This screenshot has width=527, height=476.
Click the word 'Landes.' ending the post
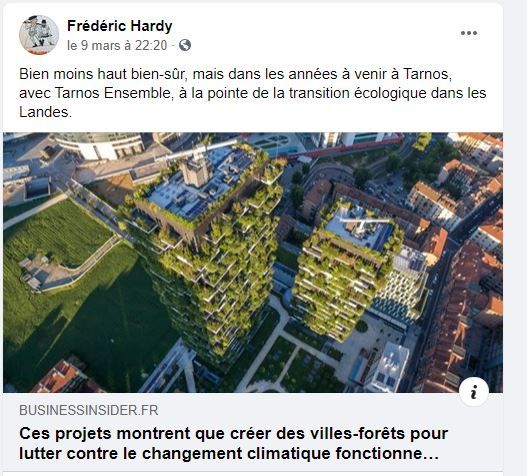tap(45, 112)
